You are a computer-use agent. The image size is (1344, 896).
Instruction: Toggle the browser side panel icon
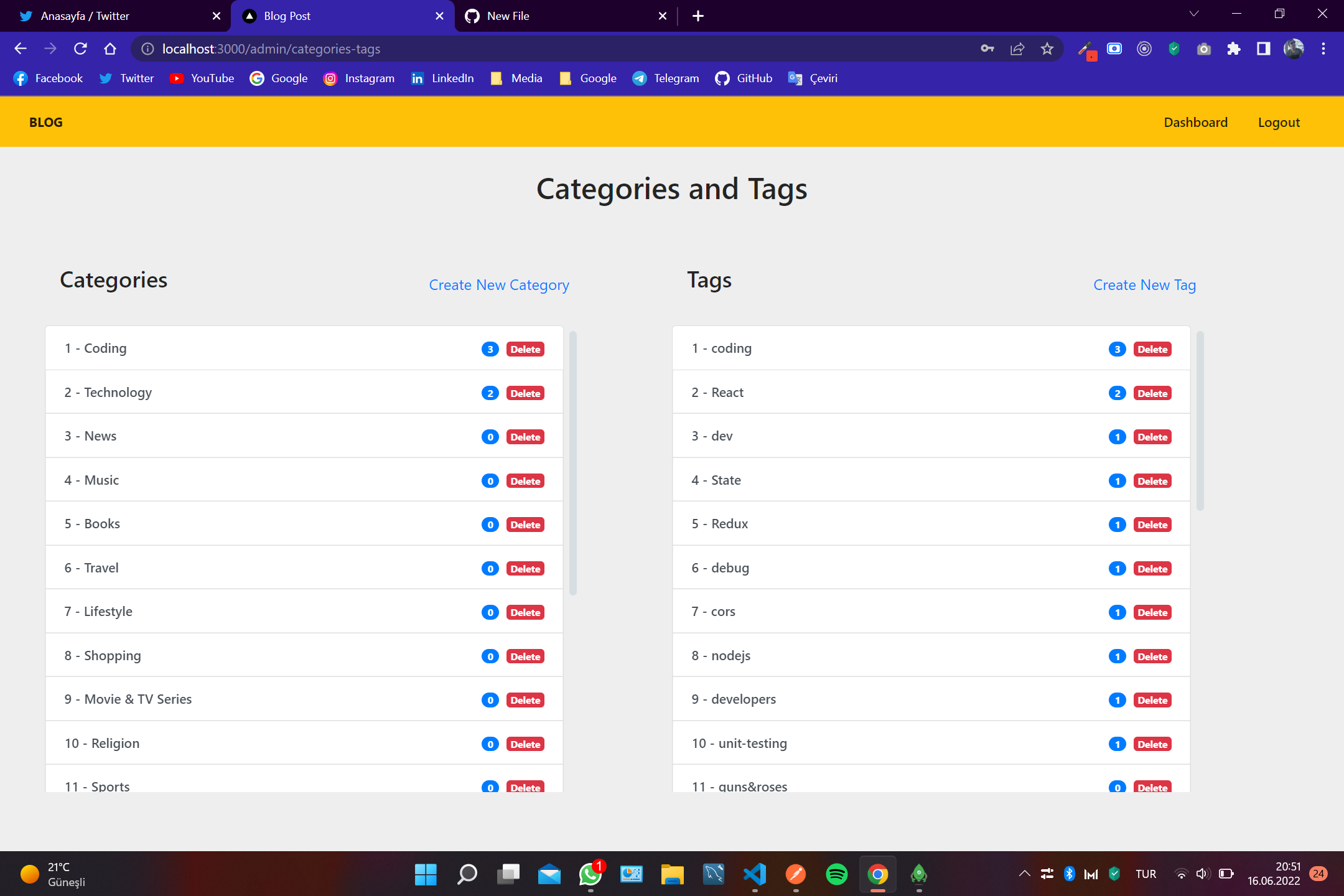coord(1263,49)
